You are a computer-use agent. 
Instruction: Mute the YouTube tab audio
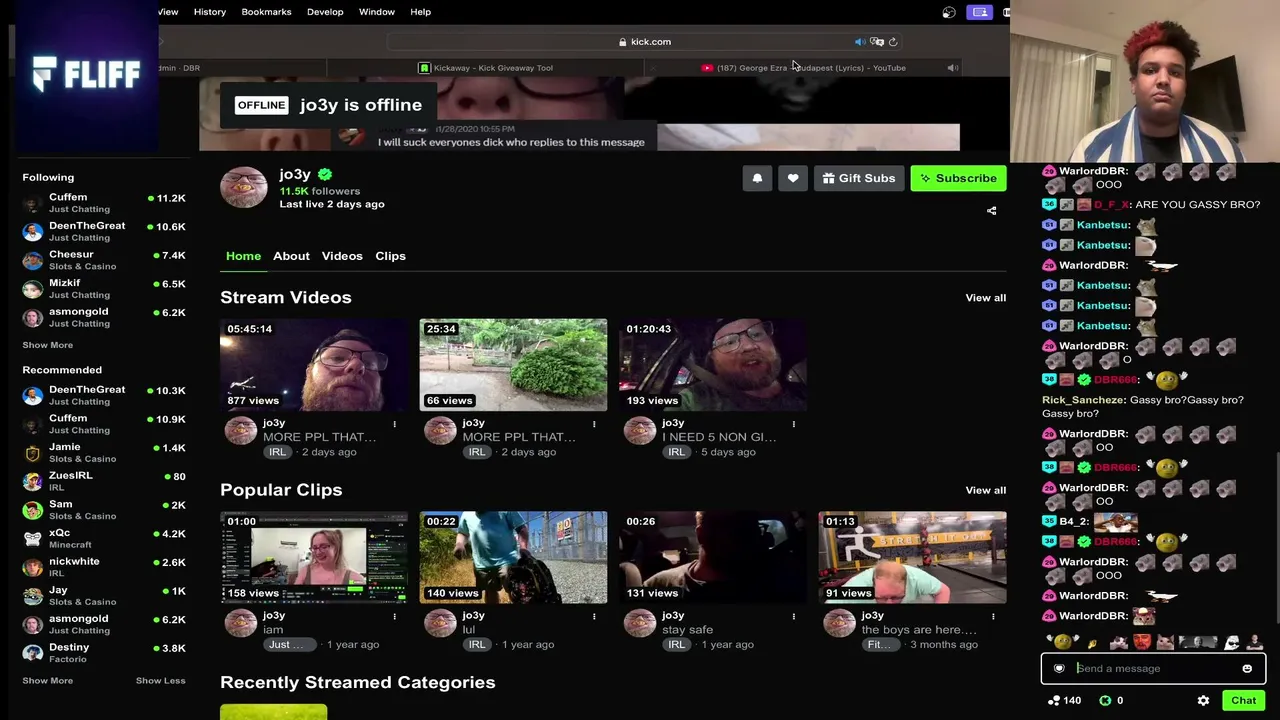(x=952, y=68)
